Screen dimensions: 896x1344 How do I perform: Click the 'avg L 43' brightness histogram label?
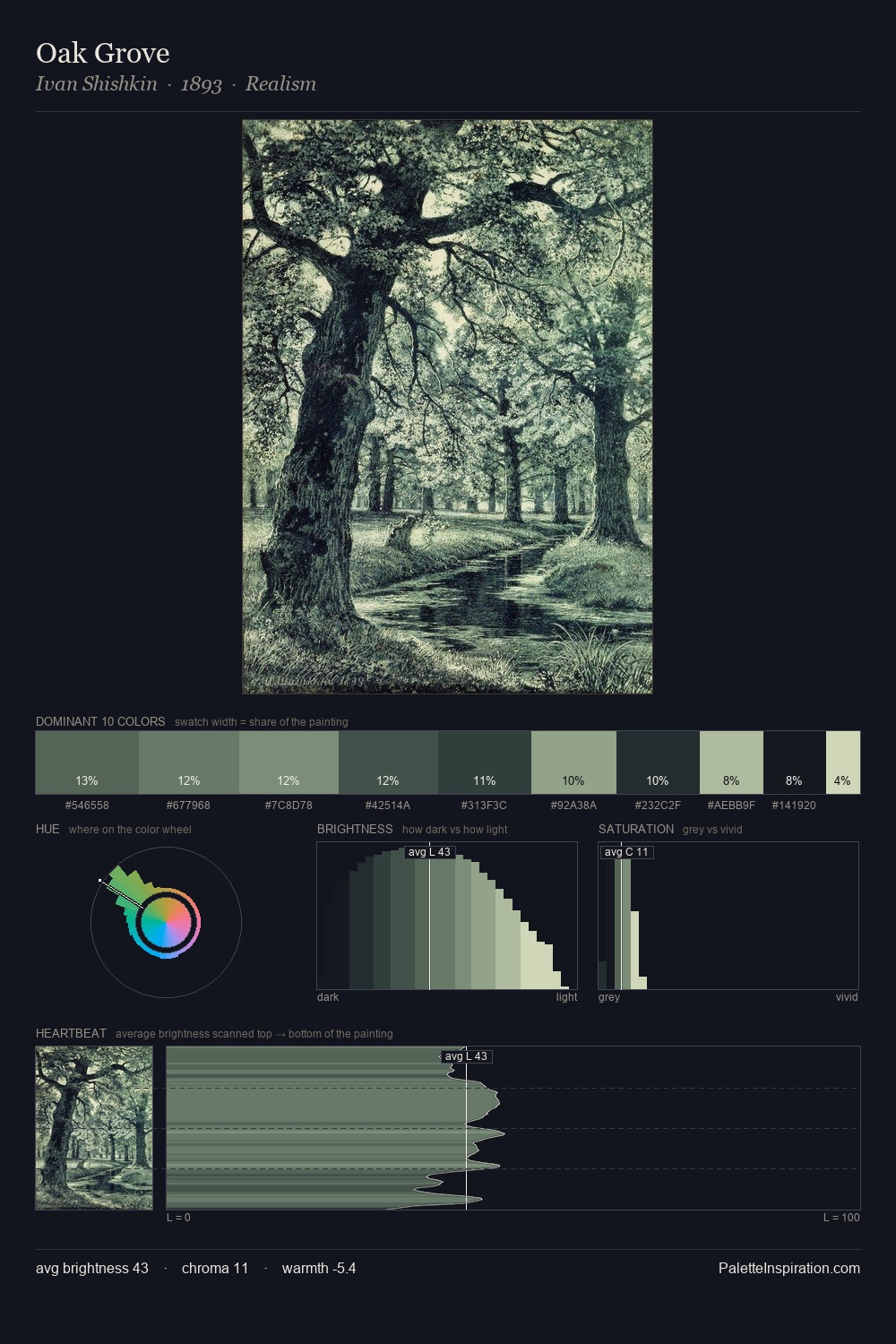coord(429,852)
